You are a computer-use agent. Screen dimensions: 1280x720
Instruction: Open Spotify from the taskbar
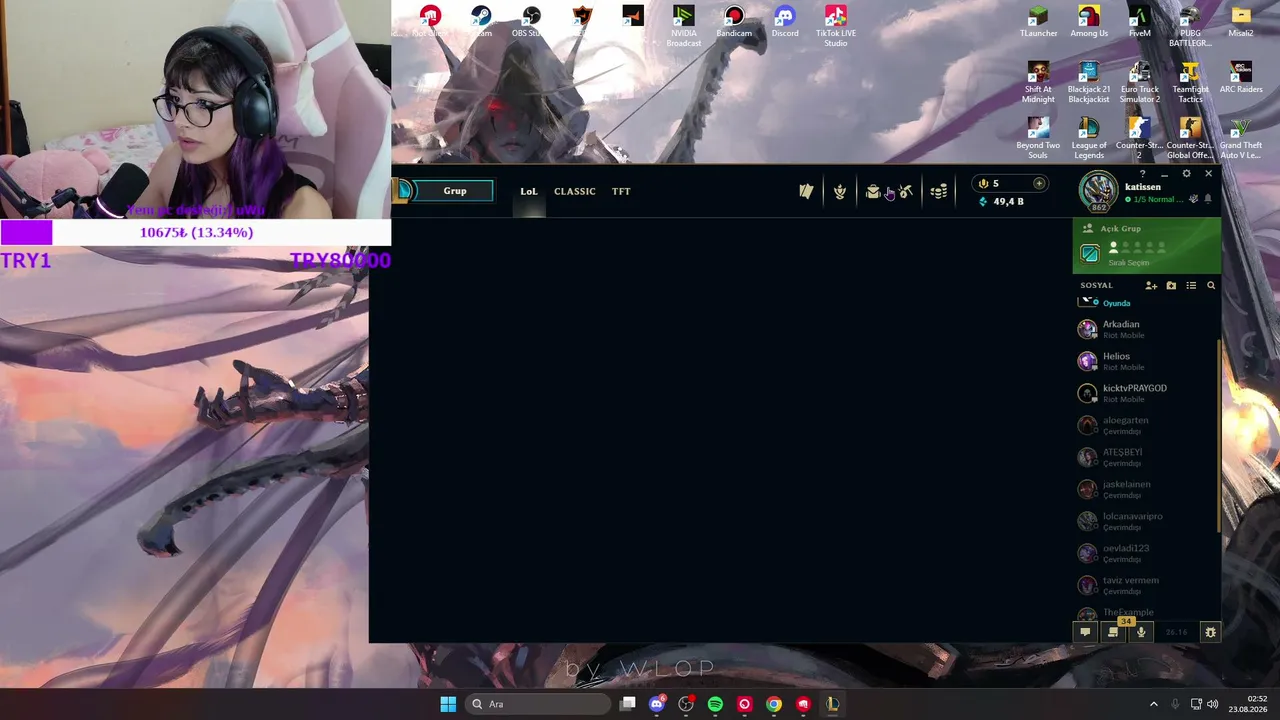(715, 704)
